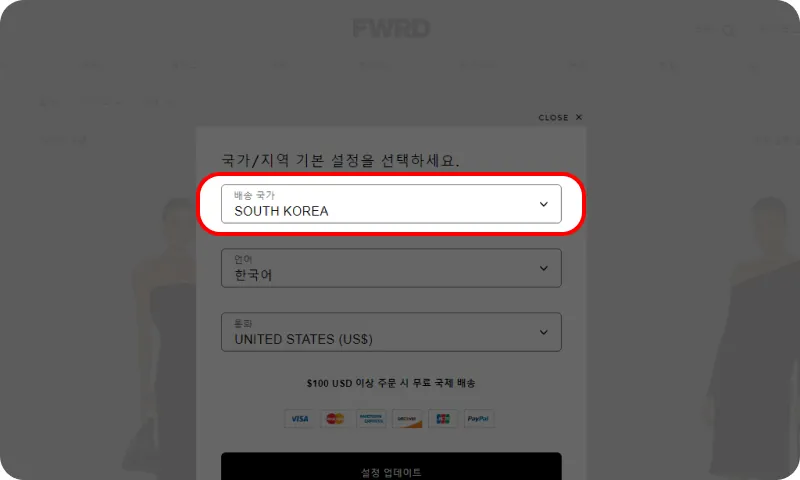Open the 배송 국가 SOUTH KOREA dropdown

(x=391, y=204)
